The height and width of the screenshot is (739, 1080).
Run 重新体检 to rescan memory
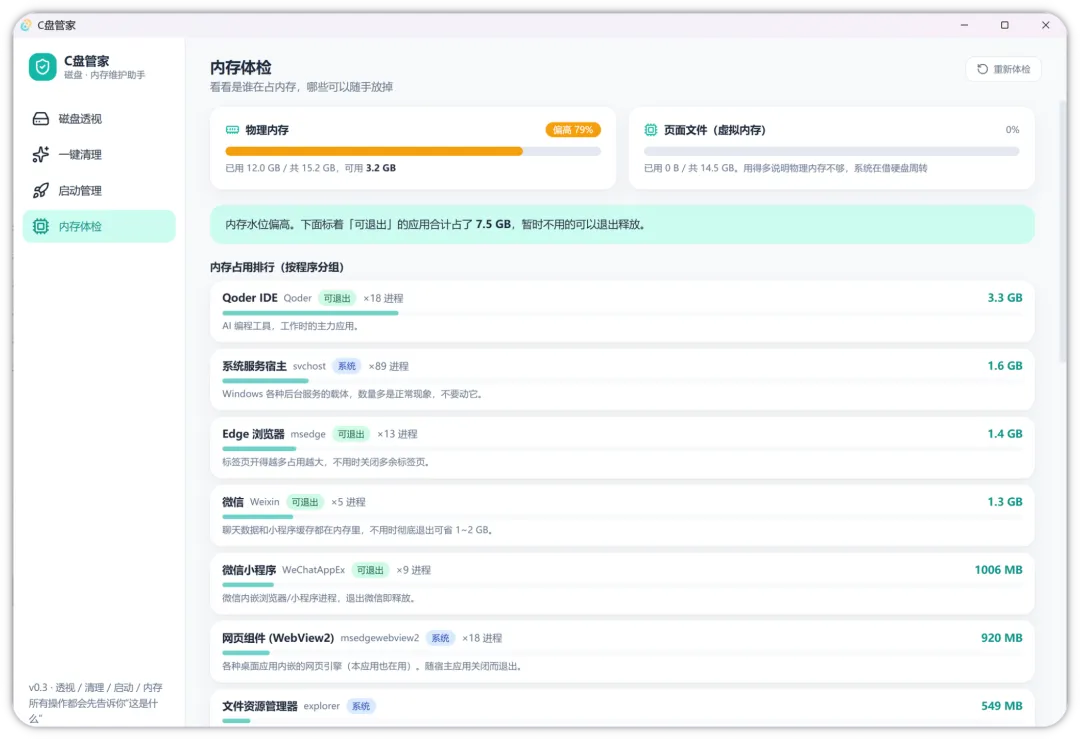tap(1003, 69)
